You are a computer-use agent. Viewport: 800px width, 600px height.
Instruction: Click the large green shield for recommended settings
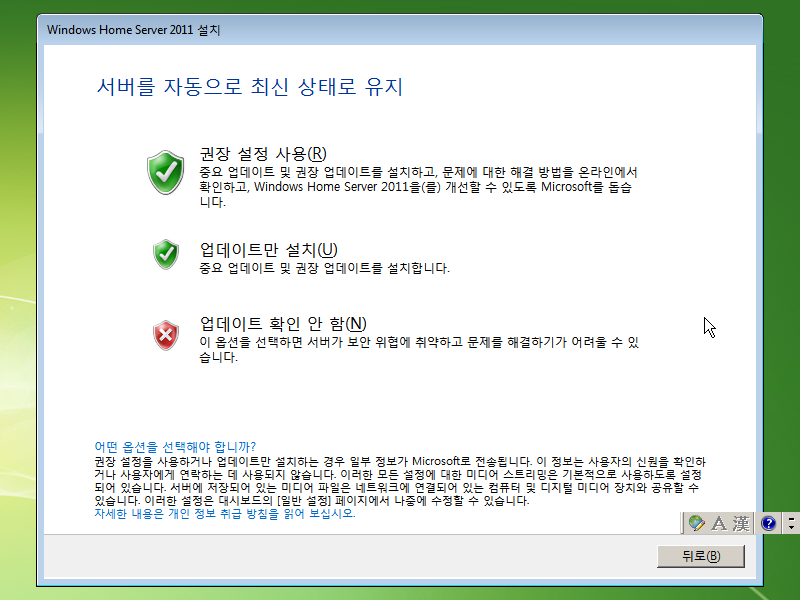click(165, 172)
